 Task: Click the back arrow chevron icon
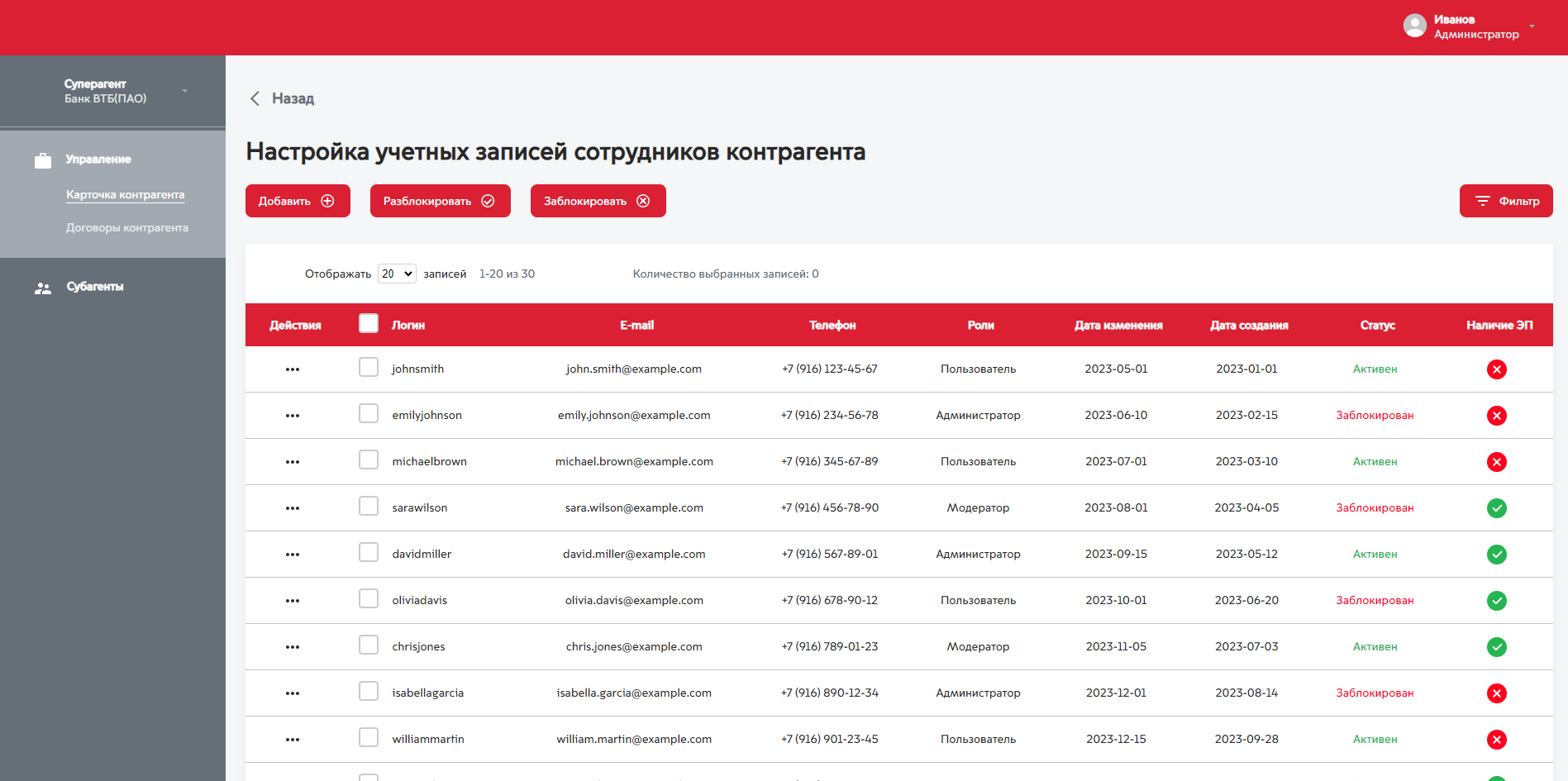pos(255,98)
